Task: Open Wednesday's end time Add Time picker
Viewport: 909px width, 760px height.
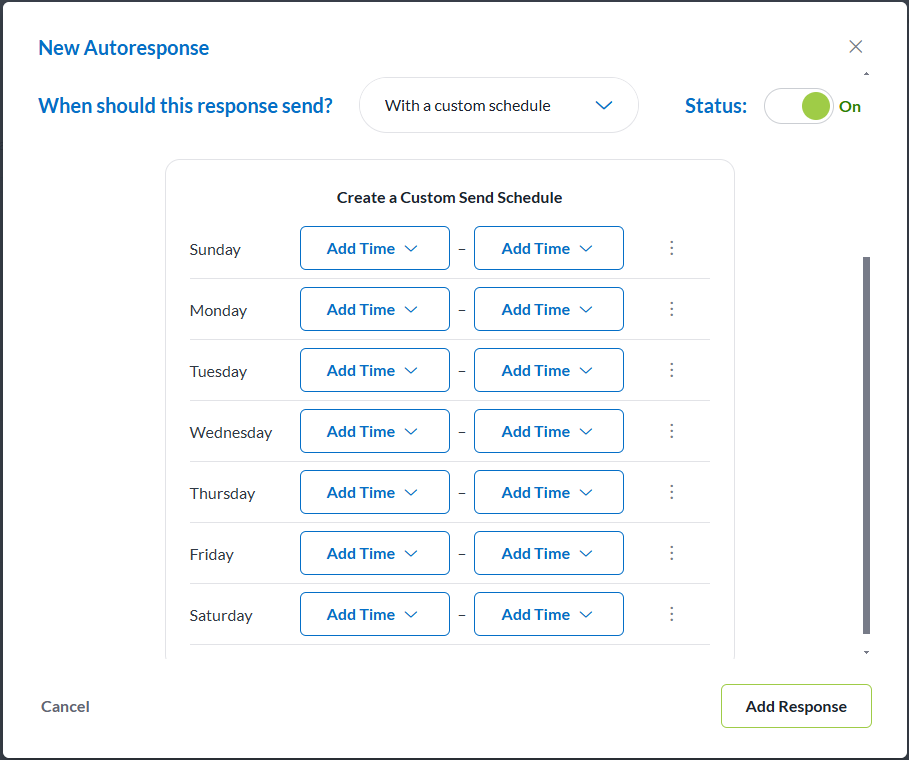Action: pos(548,430)
